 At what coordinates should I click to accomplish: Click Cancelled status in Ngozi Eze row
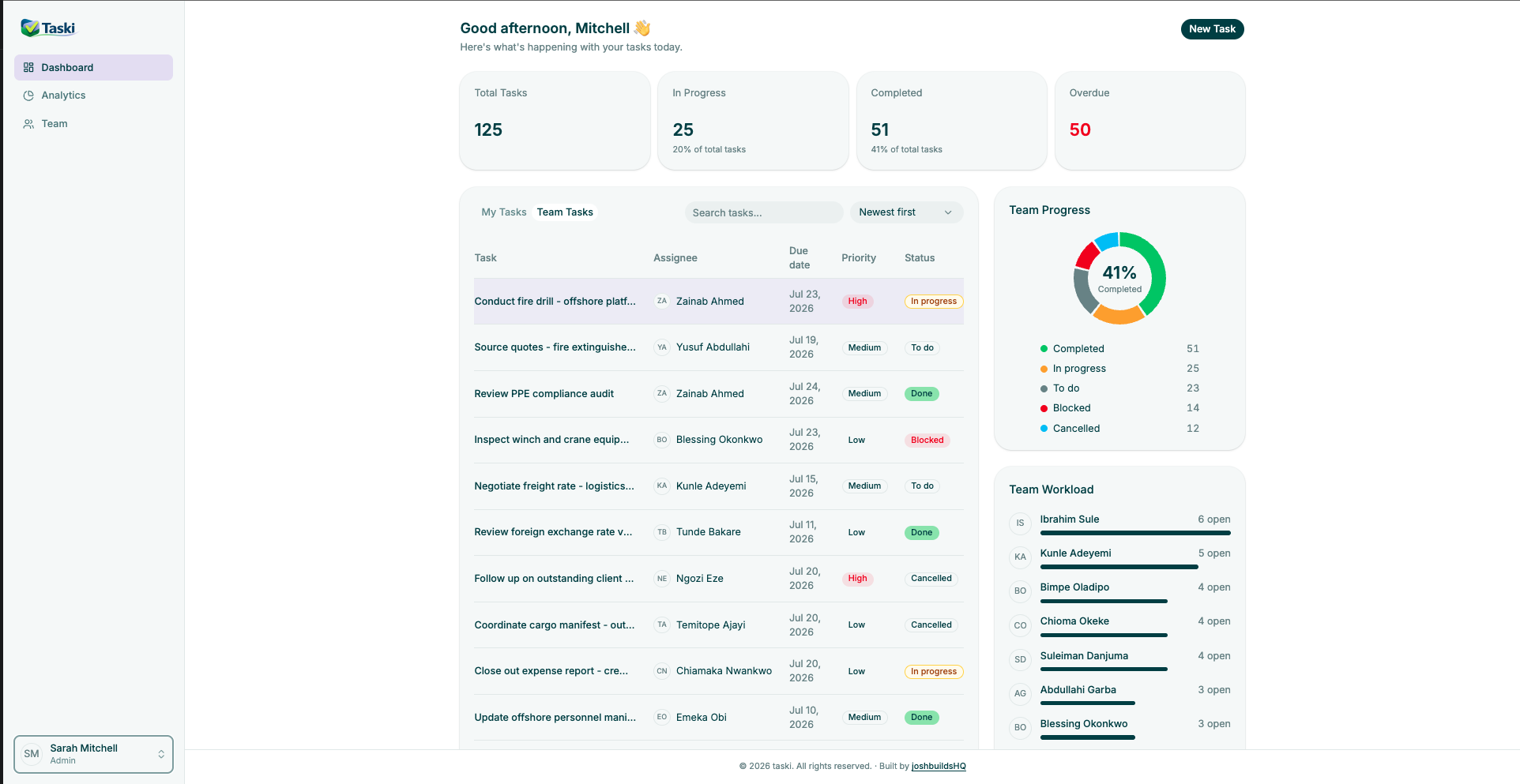point(931,579)
